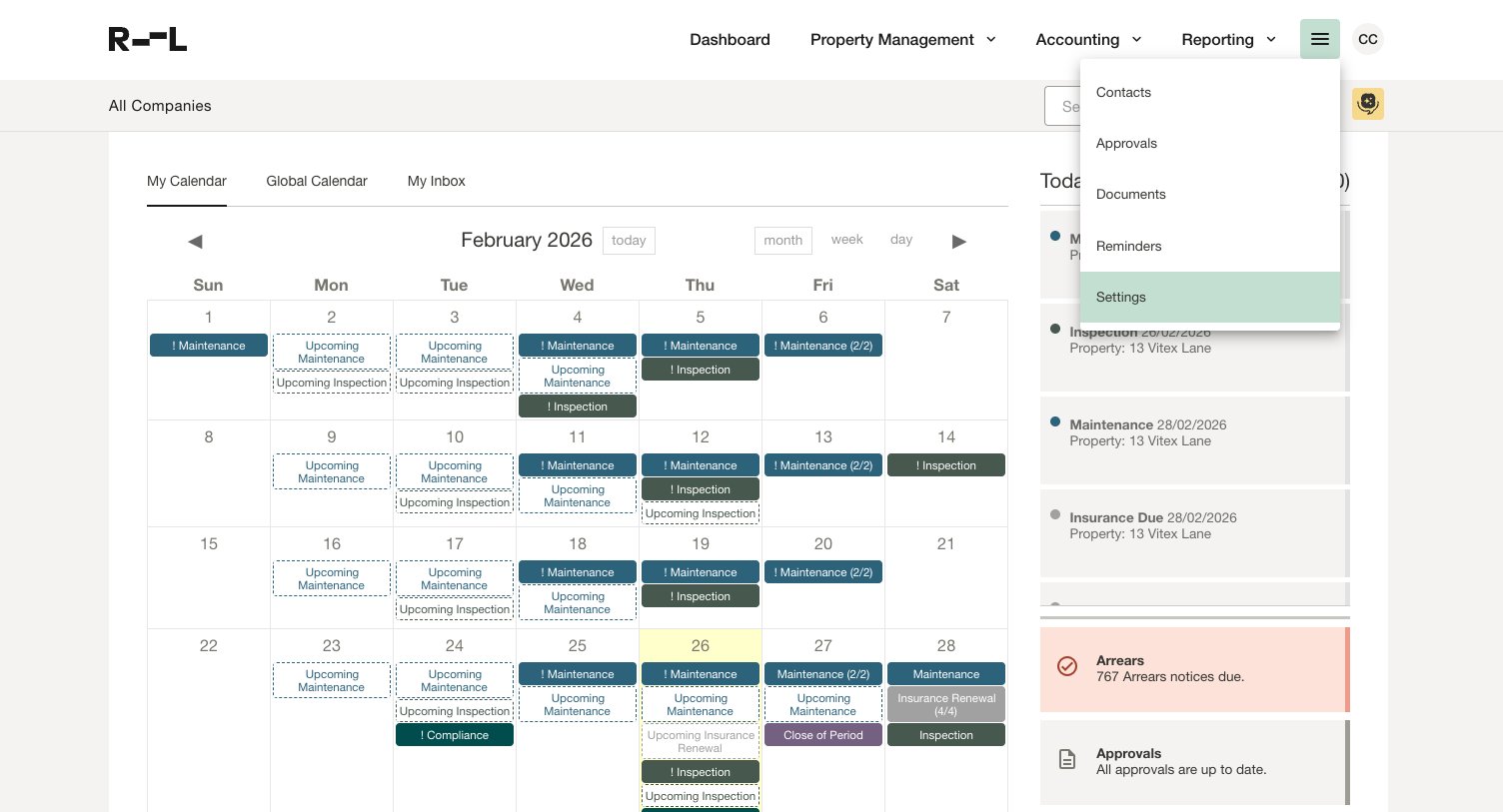Go to next month arrow
This screenshot has height=812, width=1503.
(958, 241)
